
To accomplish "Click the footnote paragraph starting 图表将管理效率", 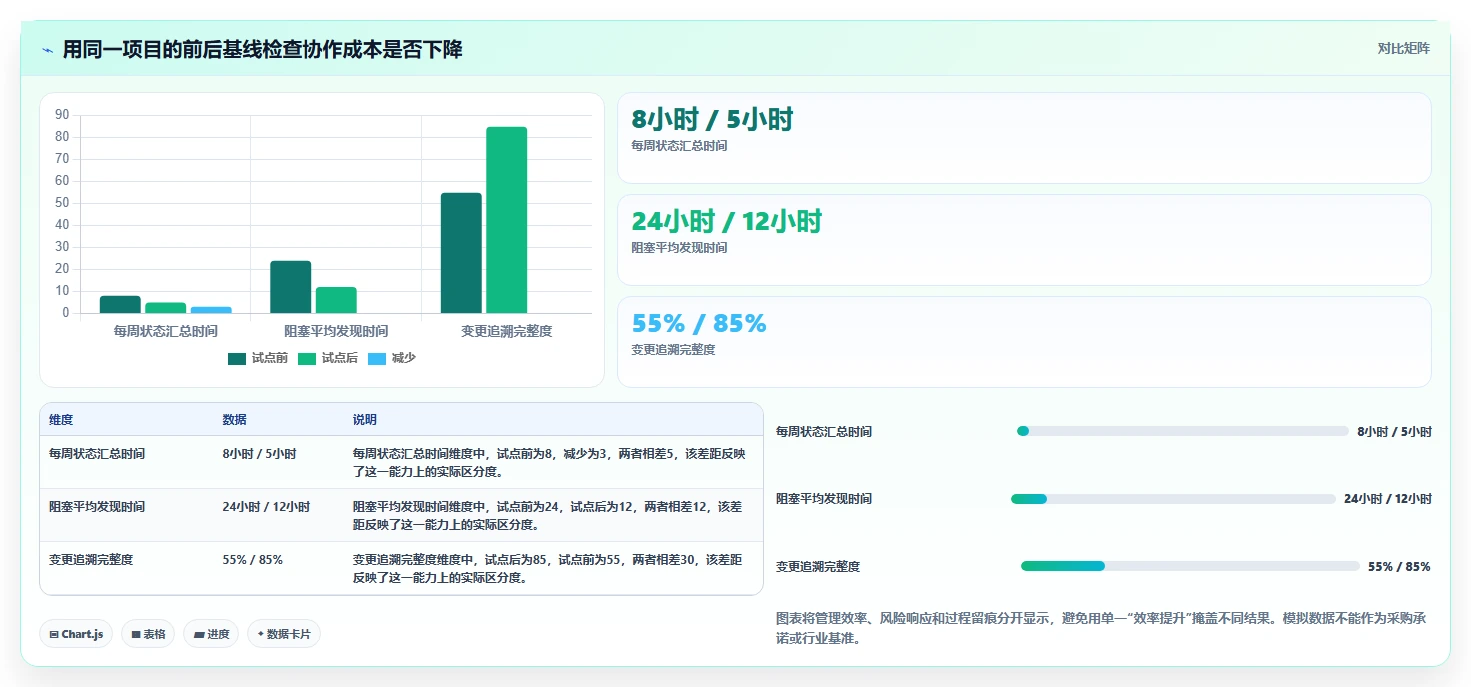I will pos(1101,628).
